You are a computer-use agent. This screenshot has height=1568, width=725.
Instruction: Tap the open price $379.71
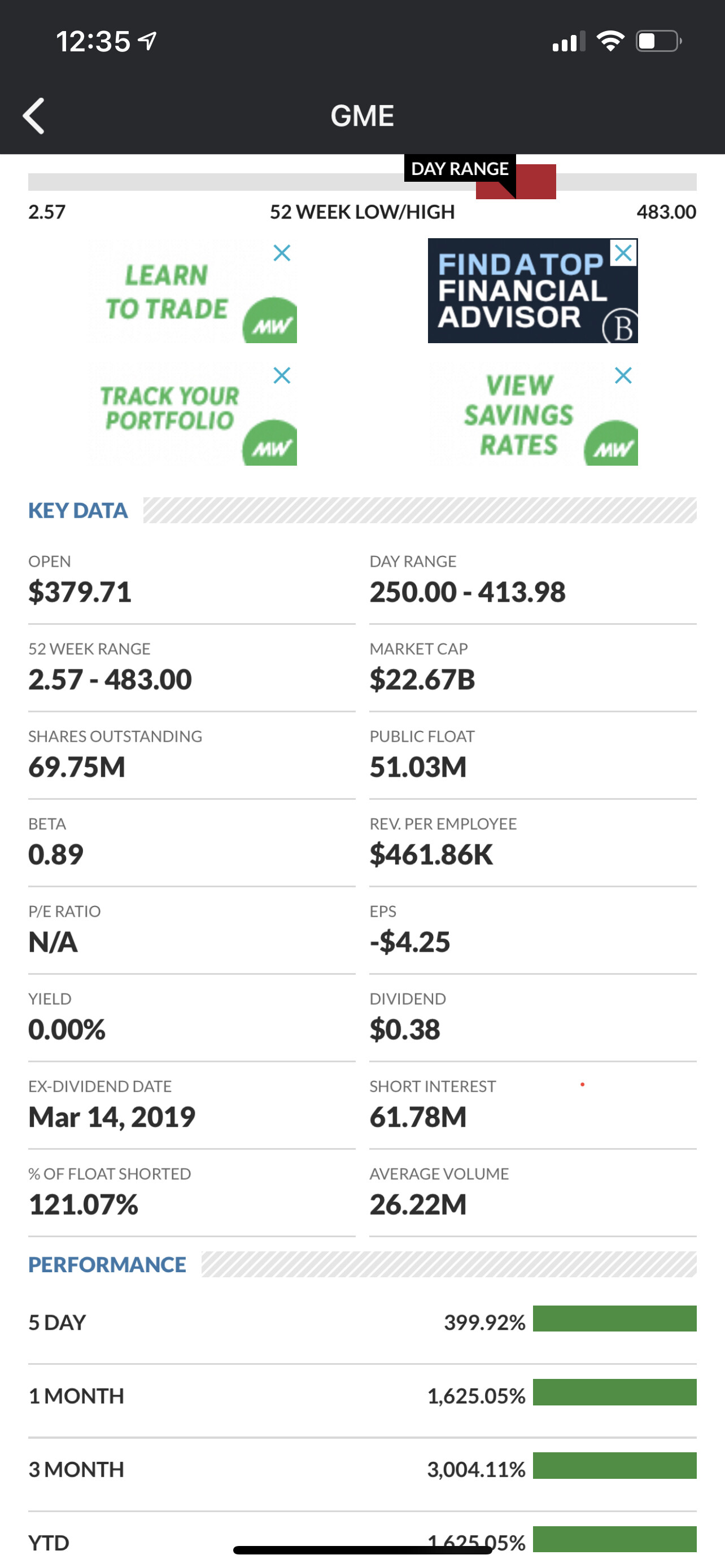click(x=80, y=592)
